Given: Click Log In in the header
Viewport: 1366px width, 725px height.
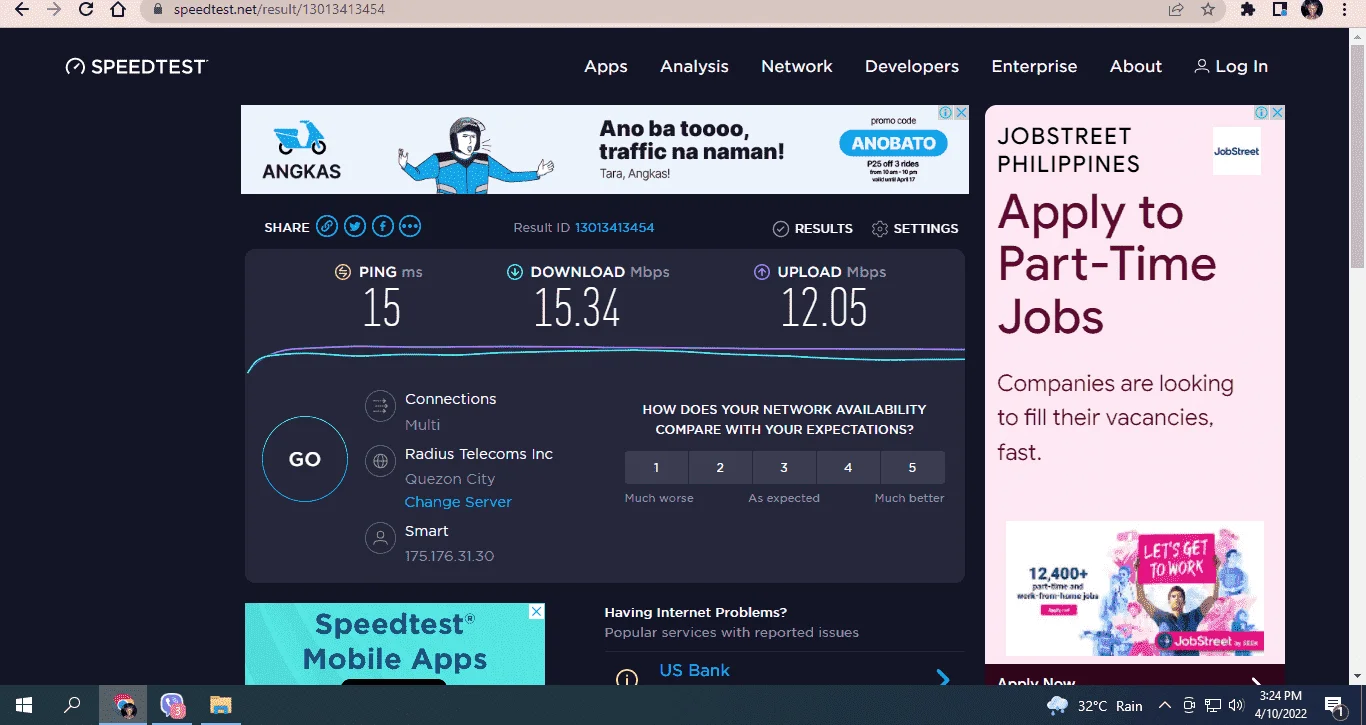Looking at the screenshot, I should (1231, 67).
